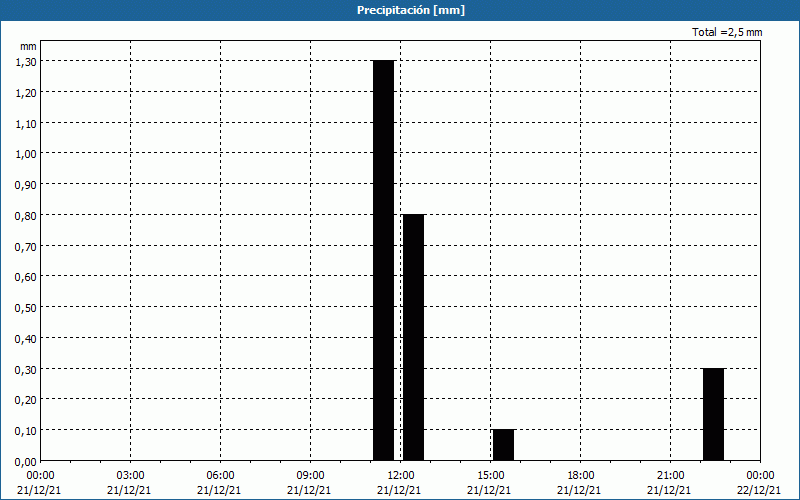Image resolution: width=800 pixels, height=500 pixels.
Task: Click the mm unit label above the axis
Action: click(x=29, y=46)
